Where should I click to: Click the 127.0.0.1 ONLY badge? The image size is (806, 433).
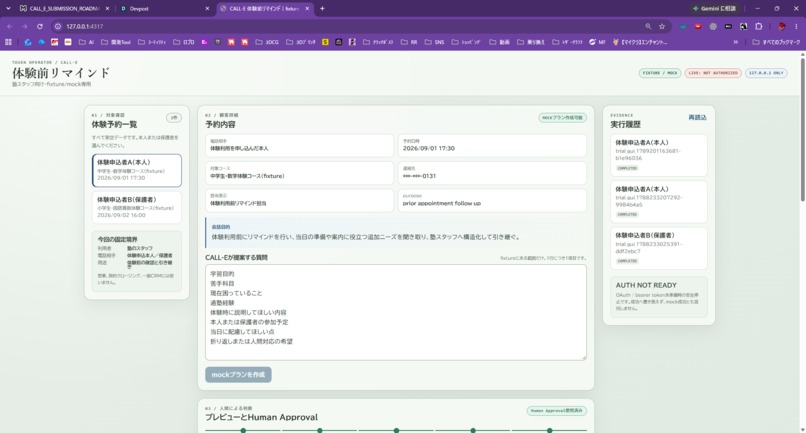(x=766, y=73)
